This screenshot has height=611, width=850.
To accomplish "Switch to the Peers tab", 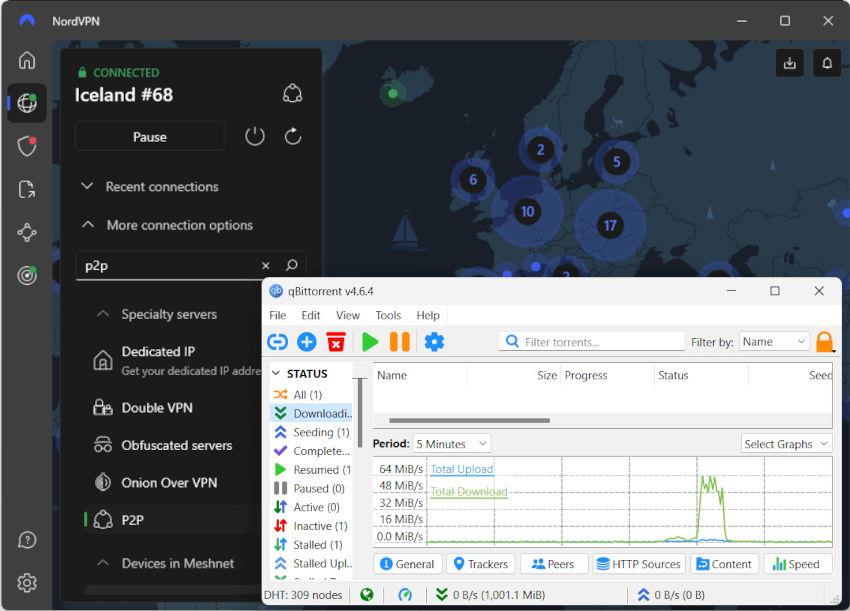I will [x=554, y=564].
